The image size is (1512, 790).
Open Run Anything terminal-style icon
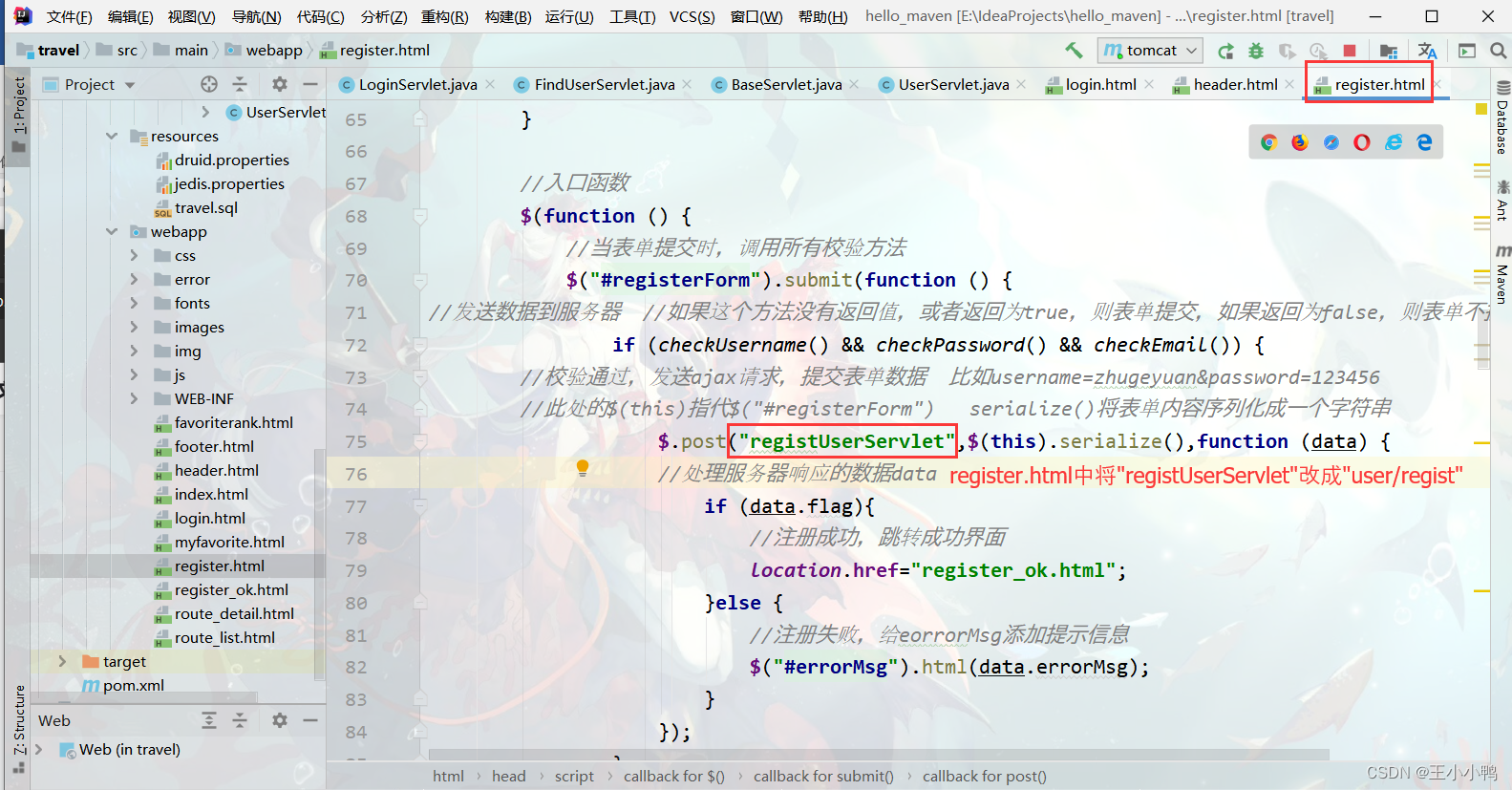1467,51
